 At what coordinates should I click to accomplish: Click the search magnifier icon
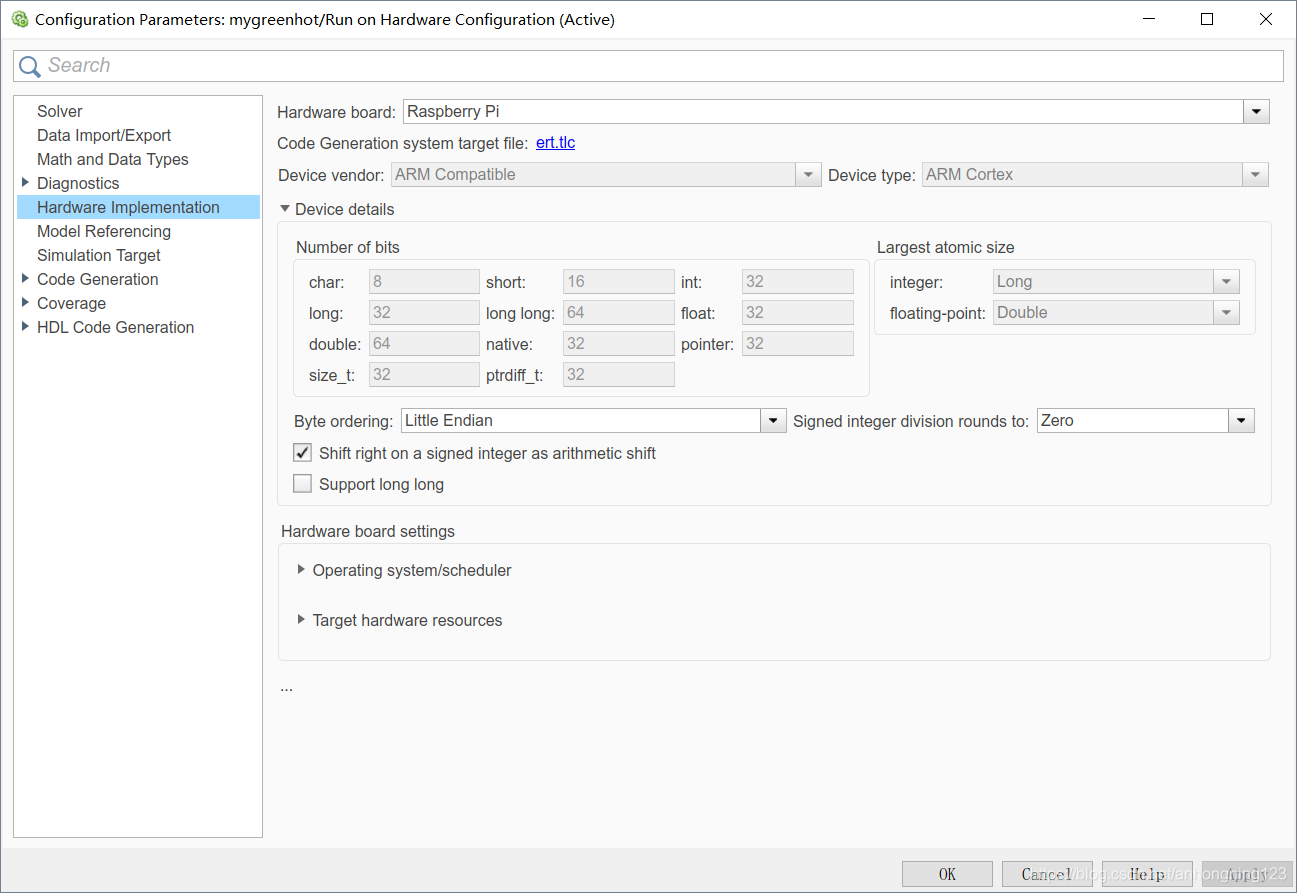coord(30,66)
